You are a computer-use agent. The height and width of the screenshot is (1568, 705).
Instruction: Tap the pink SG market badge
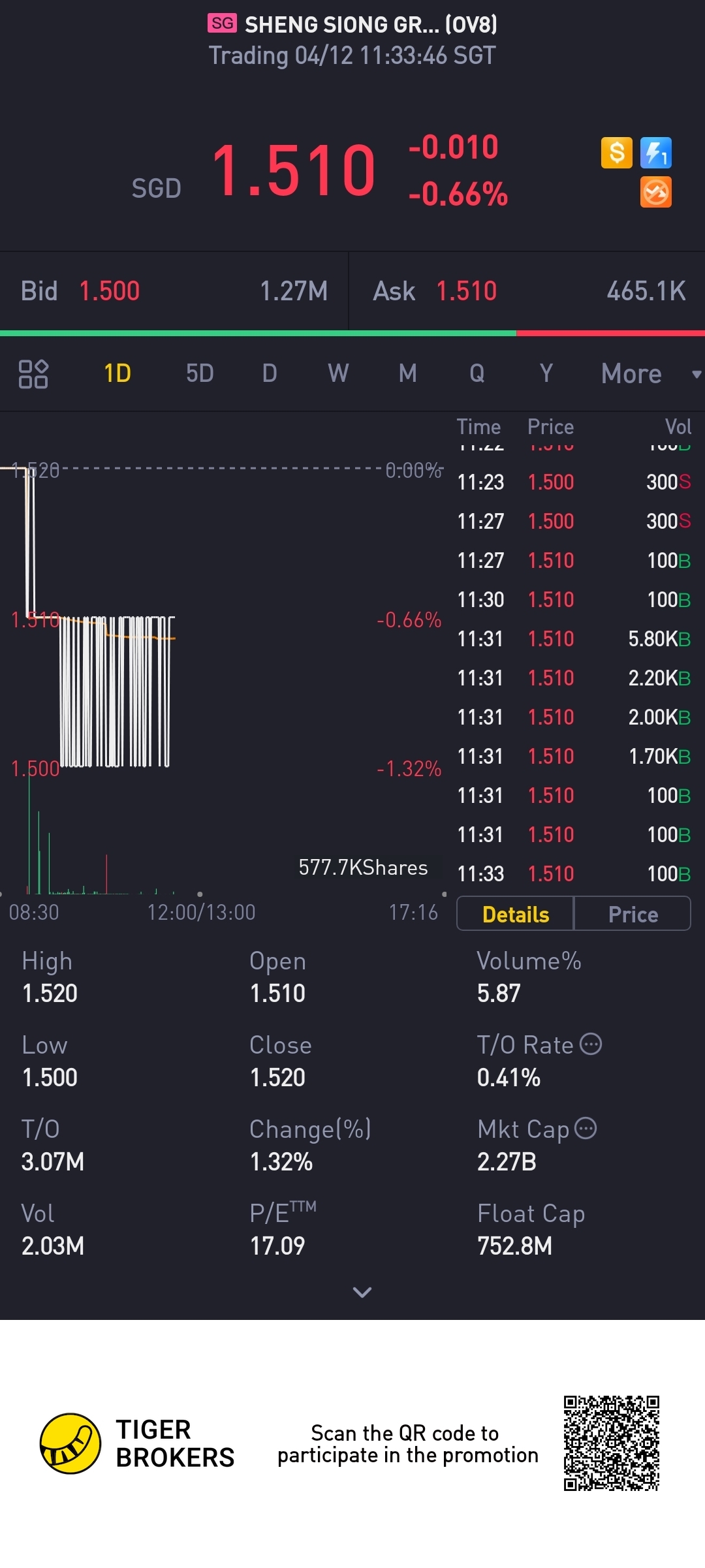pos(222,24)
